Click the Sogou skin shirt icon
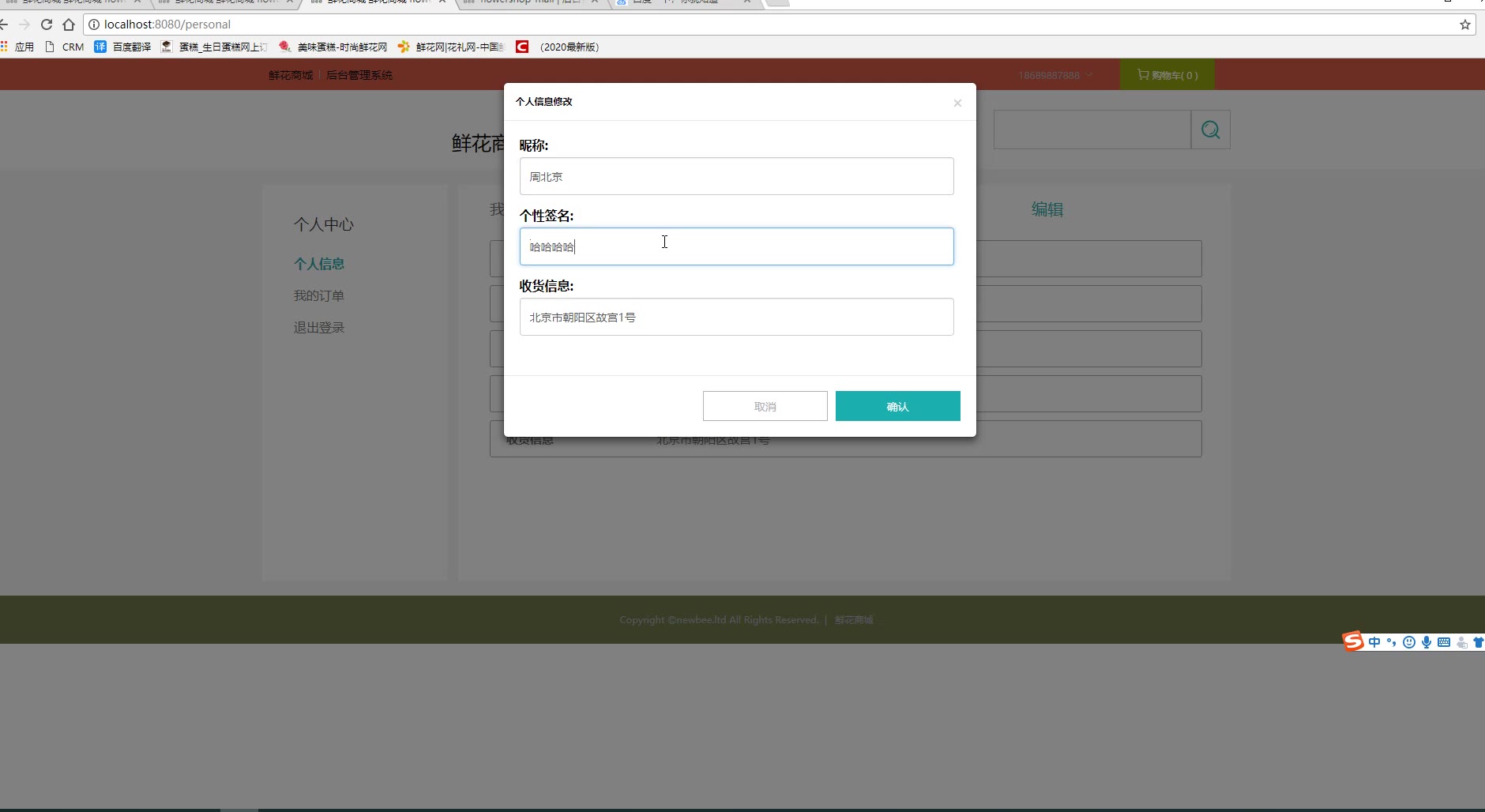1485x812 pixels. pos(1478,642)
